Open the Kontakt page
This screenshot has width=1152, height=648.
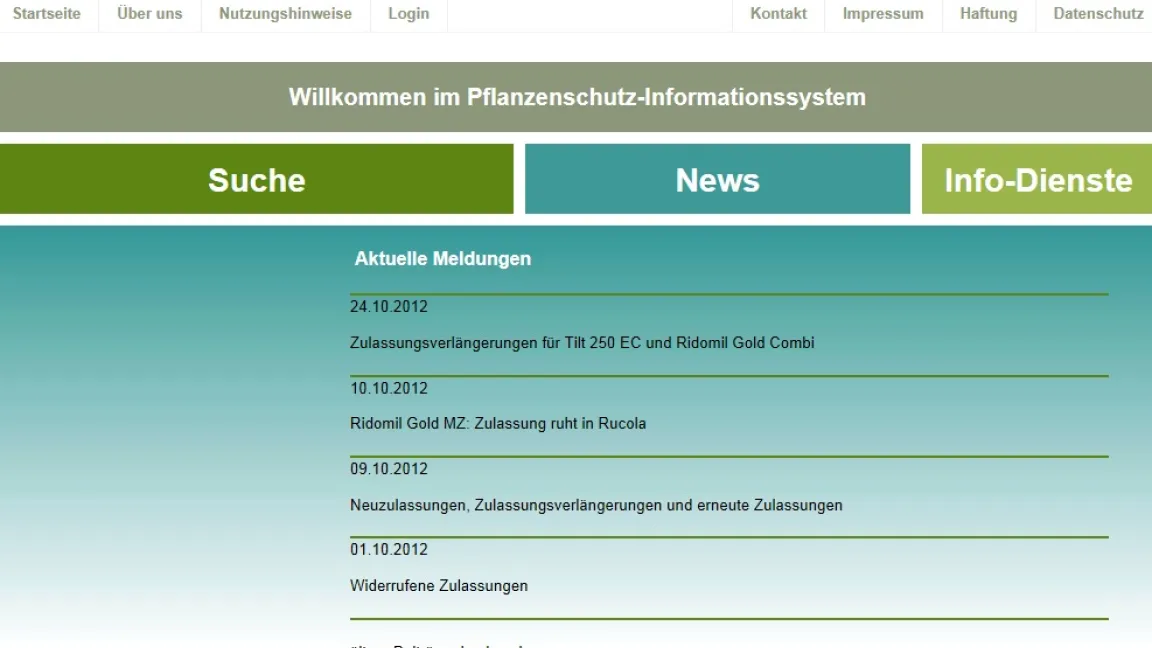778,14
